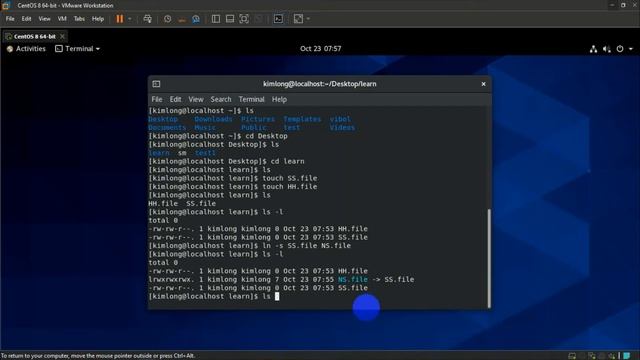Open the Tabs menu in VMware
The height and width of the screenshot is (360, 640).
[79, 19]
